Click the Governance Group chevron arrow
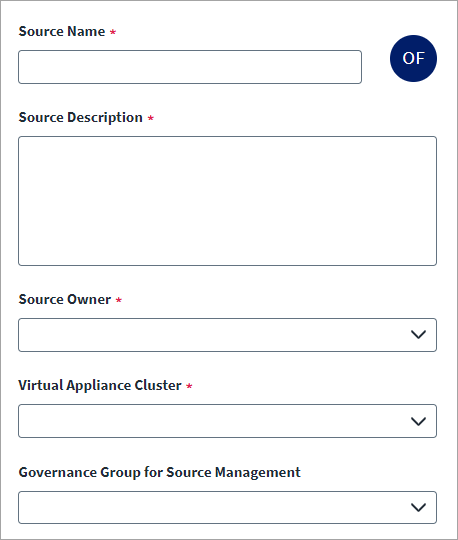This screenshot has width=458, height=540. tap(418, 507)
